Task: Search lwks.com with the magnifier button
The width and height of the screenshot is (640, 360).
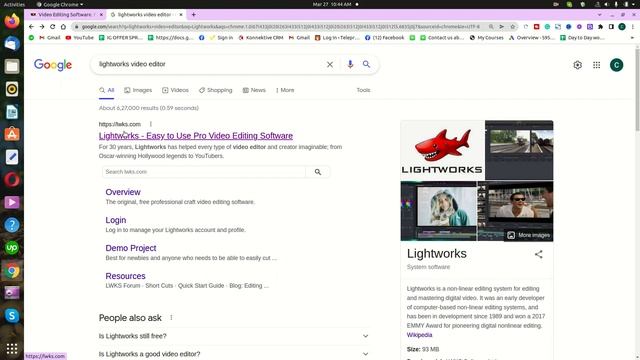Action: [318, 172]
